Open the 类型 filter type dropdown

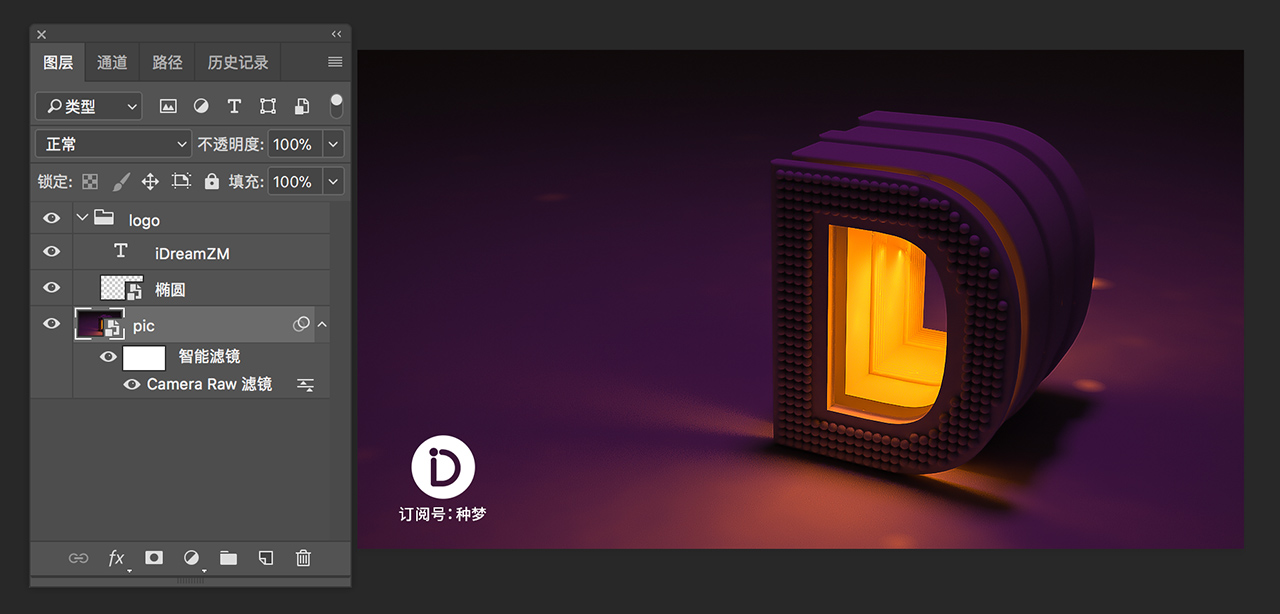(x=89, y=106)
